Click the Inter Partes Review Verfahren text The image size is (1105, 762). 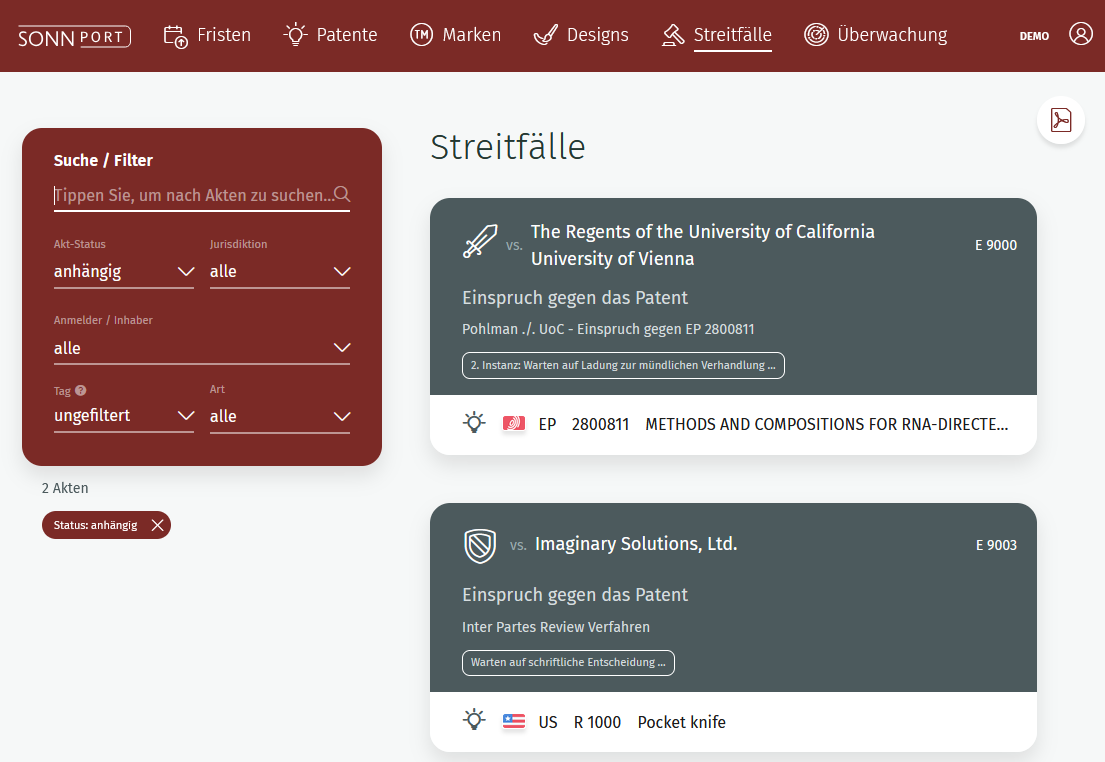[556, 627]
